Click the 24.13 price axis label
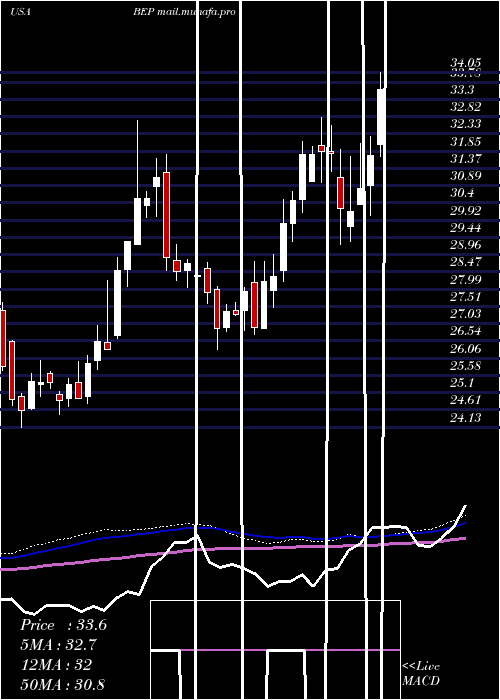The width and height of the screenshot is (500, 700). pos(465,417)
